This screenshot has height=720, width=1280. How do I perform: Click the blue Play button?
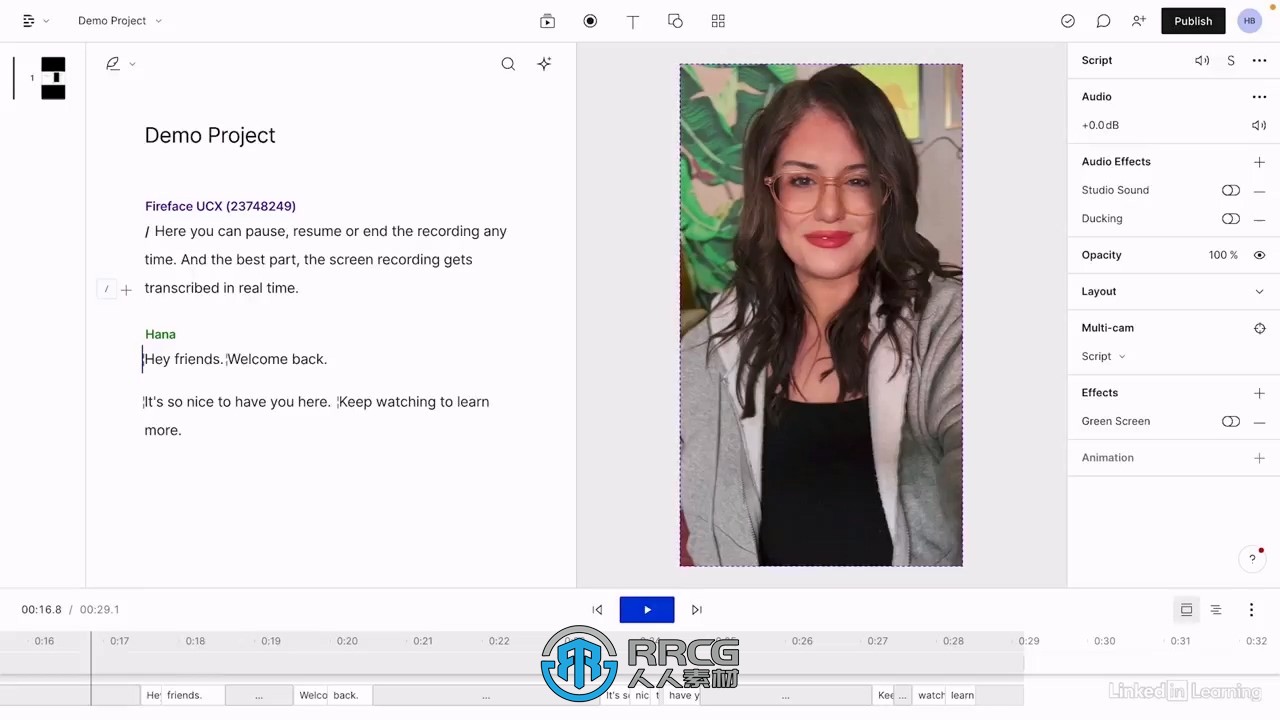647,610
